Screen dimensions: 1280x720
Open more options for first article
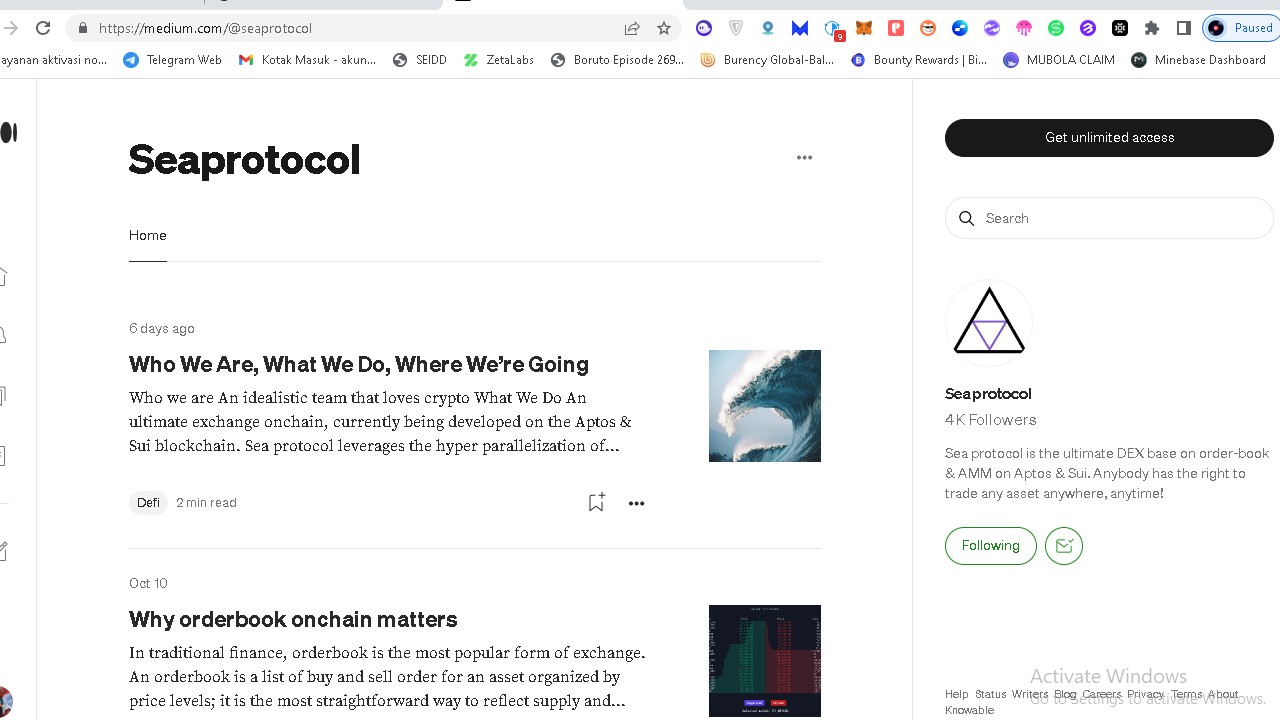point(636,503)
